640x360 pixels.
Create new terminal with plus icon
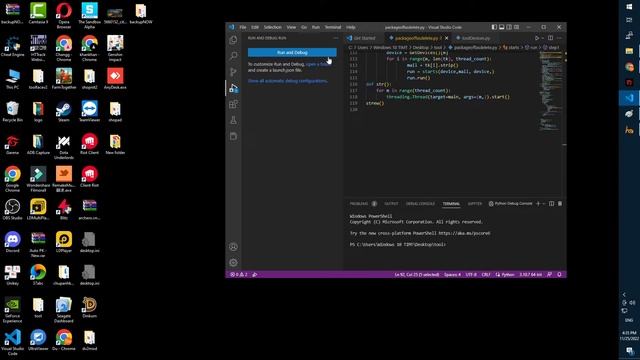[x=538, y=204]
